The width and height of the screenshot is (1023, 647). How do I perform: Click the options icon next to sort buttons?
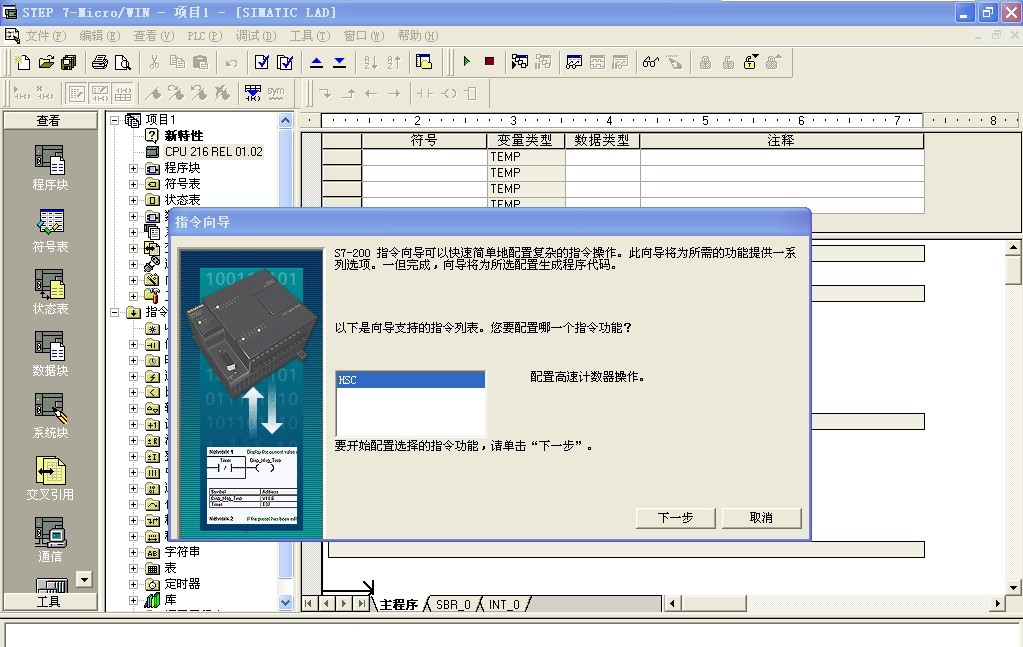(424, 63)
